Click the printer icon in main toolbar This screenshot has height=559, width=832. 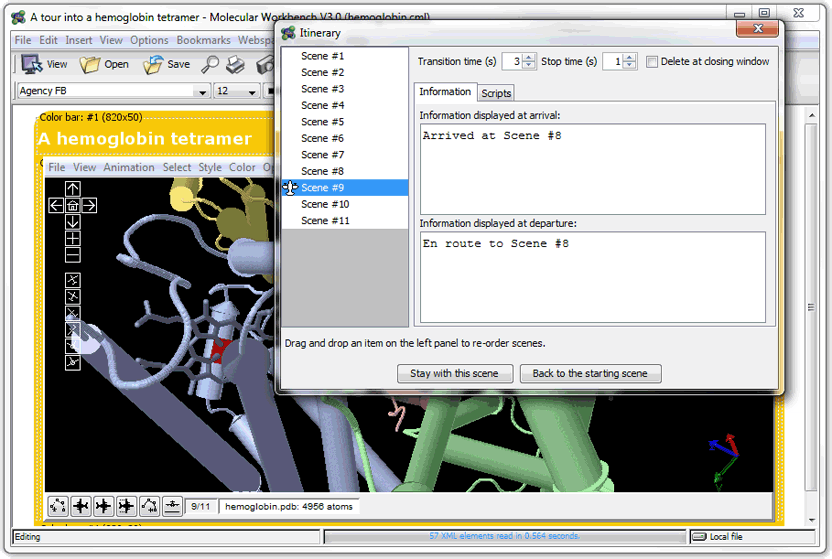tap(236, 64)
